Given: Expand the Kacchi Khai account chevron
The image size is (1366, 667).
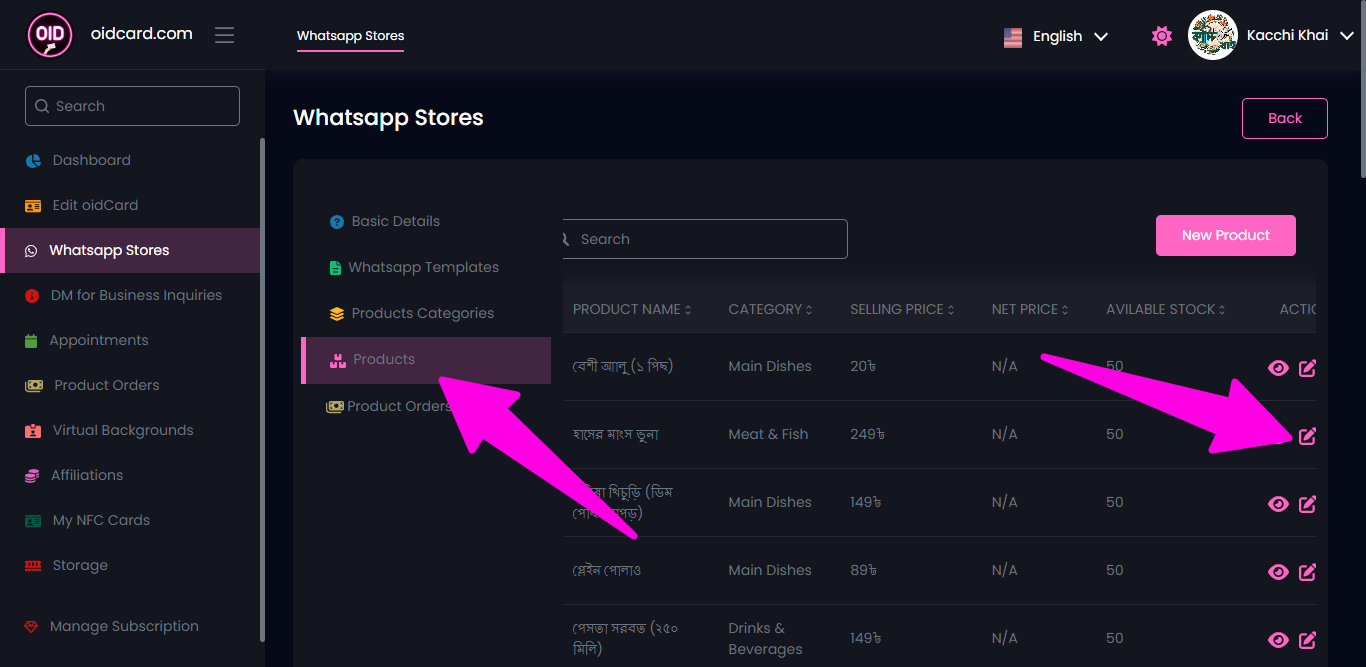Looking at the screenshot, I should click(1346, 36).
